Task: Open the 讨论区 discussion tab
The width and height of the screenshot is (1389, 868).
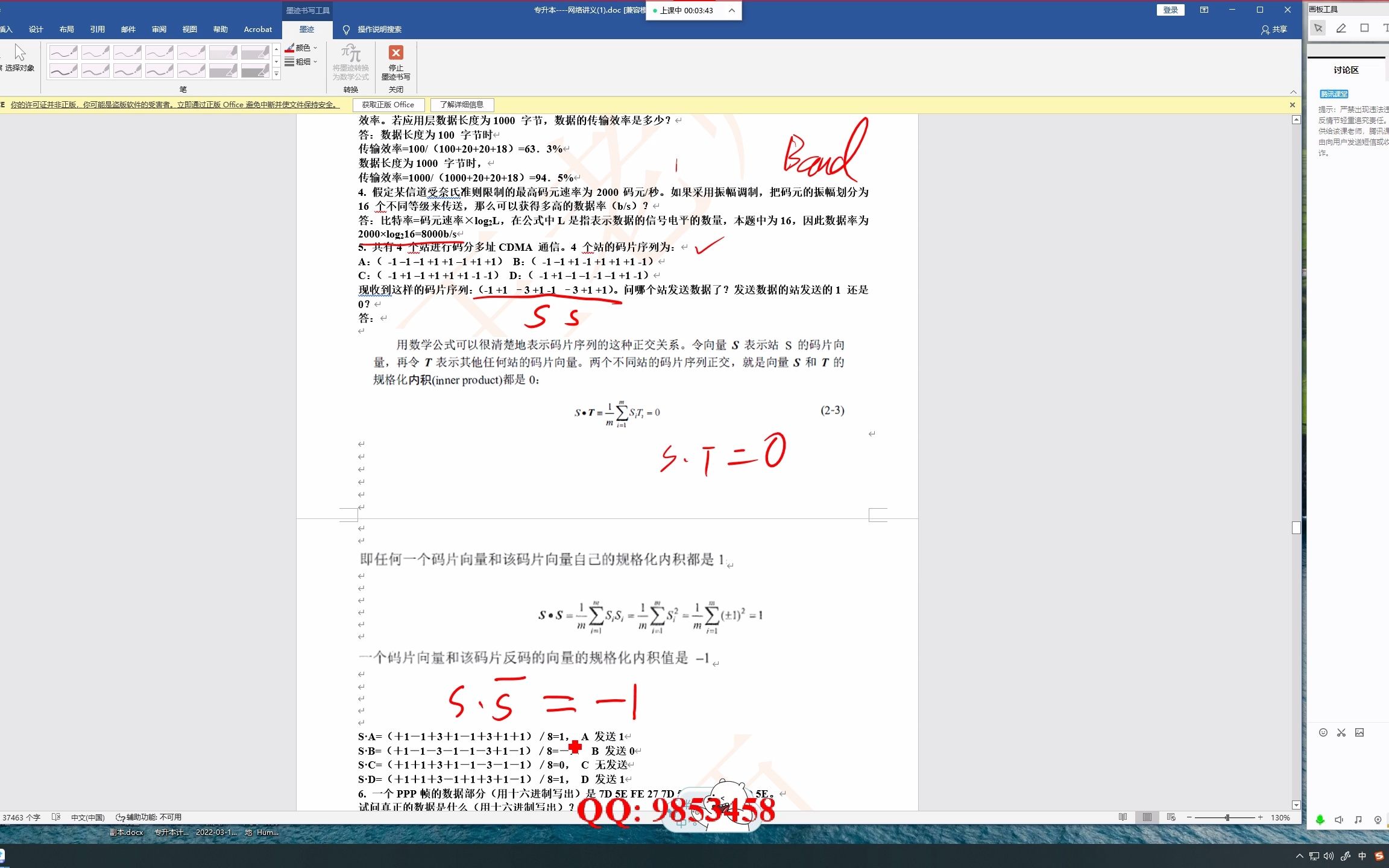Action: pyautogui.click(x=1346, y=70)
